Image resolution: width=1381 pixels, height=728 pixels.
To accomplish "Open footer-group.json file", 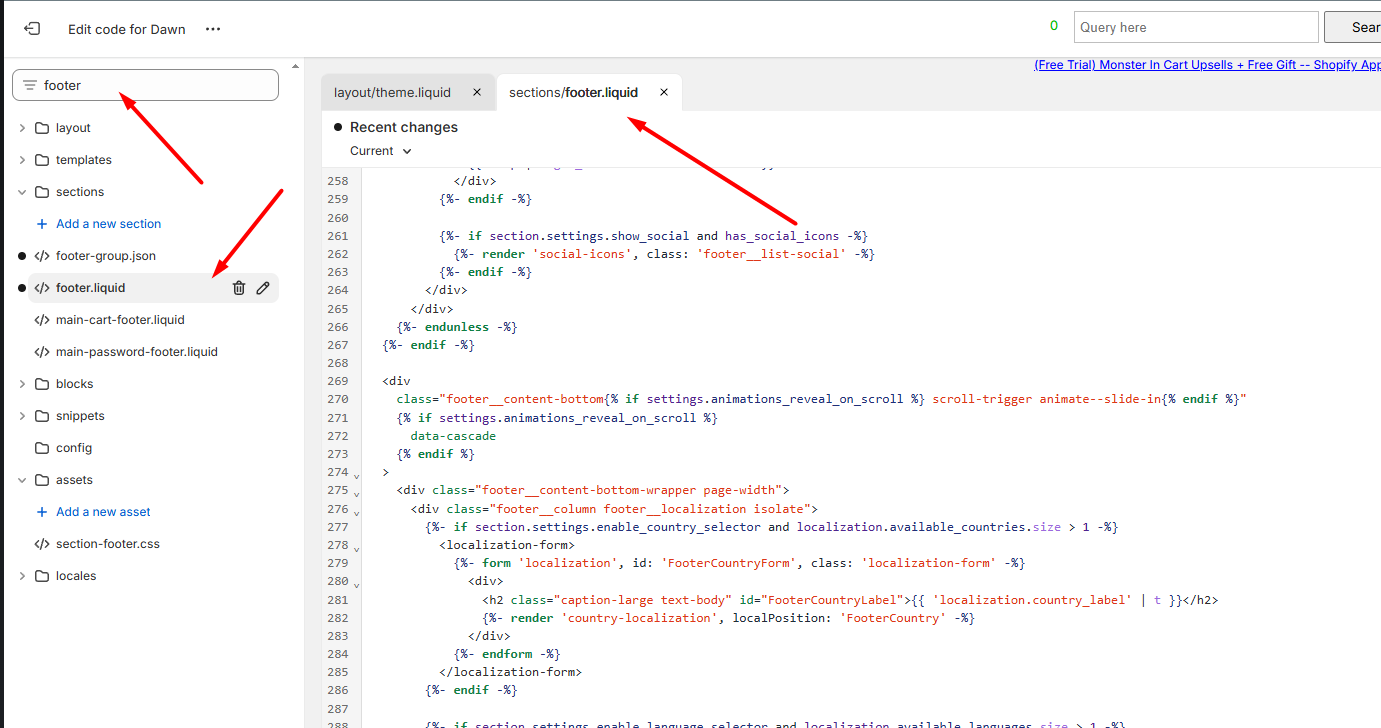I will point(105,256).
